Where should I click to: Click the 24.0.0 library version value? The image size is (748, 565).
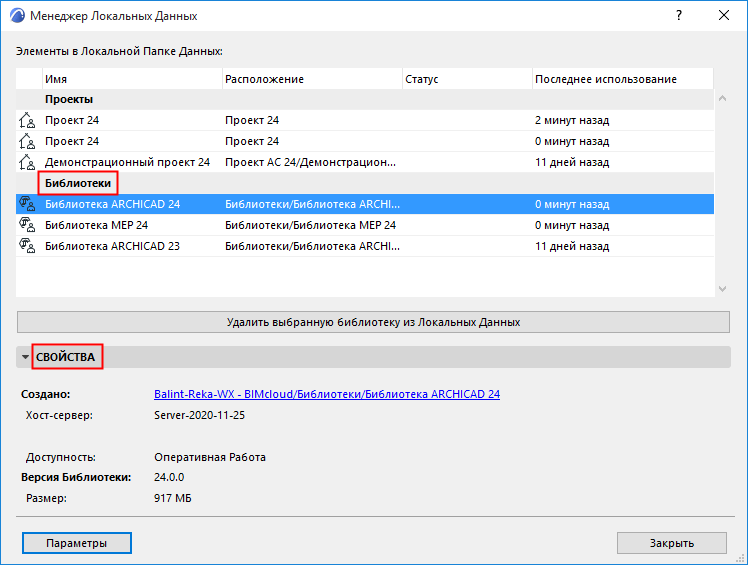pyautogui.click(x=169, y=477)
